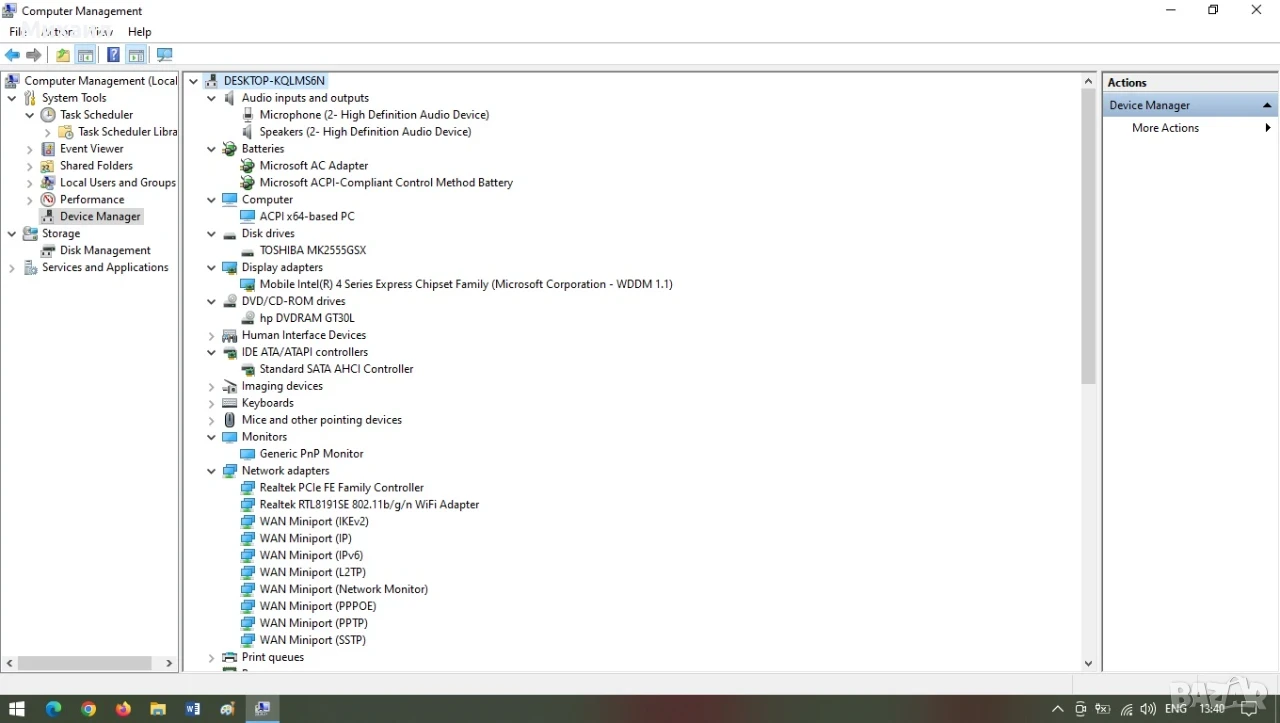Select the Speakers device icon

pos(248,132)
